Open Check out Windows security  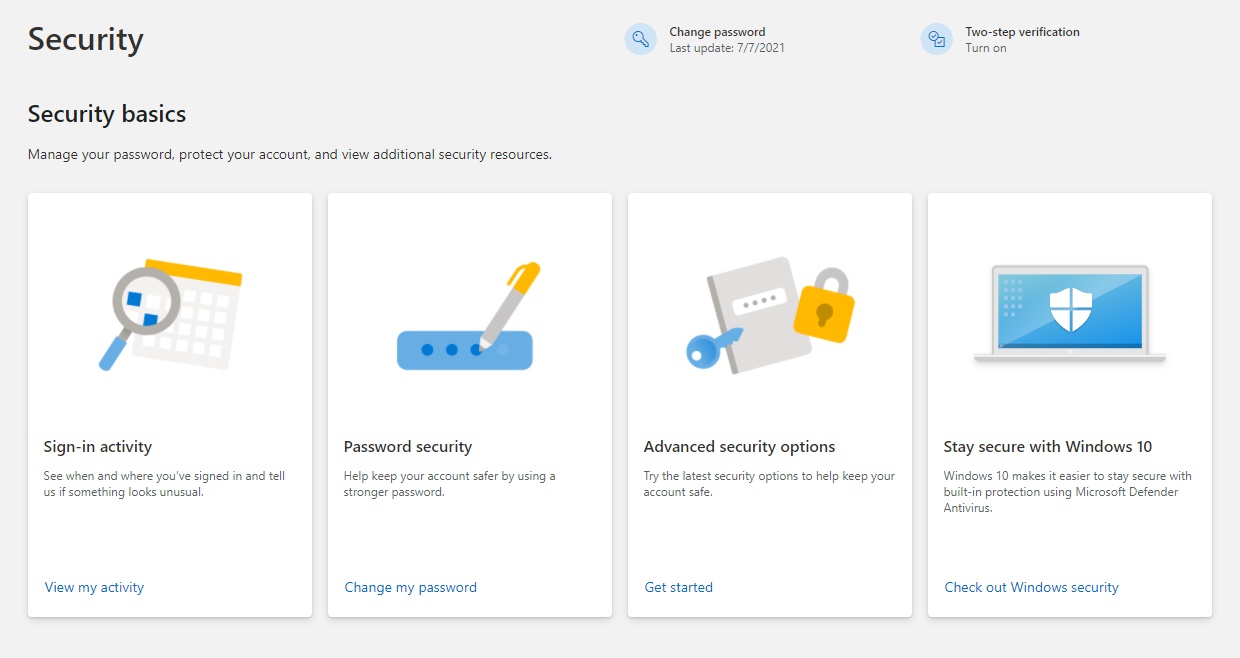tap(1031, 587)
